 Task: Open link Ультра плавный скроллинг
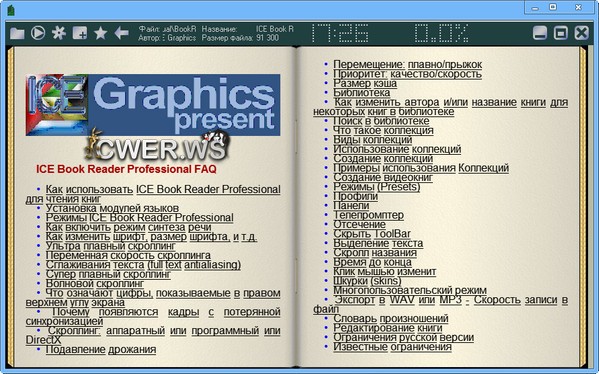[x=110, y=246]
